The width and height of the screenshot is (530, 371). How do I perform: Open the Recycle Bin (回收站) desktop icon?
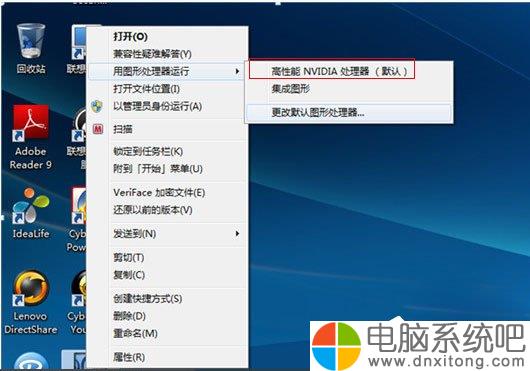[x=31, y=48]
